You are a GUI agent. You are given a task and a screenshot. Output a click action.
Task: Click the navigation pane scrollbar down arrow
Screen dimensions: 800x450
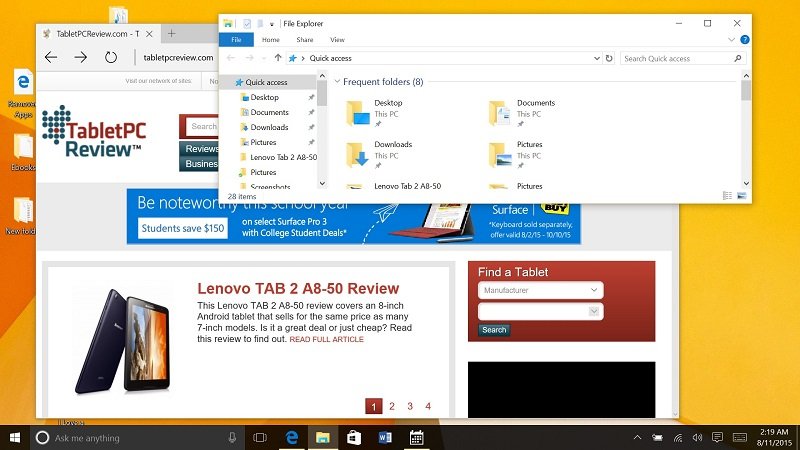(x=322, y=183)
